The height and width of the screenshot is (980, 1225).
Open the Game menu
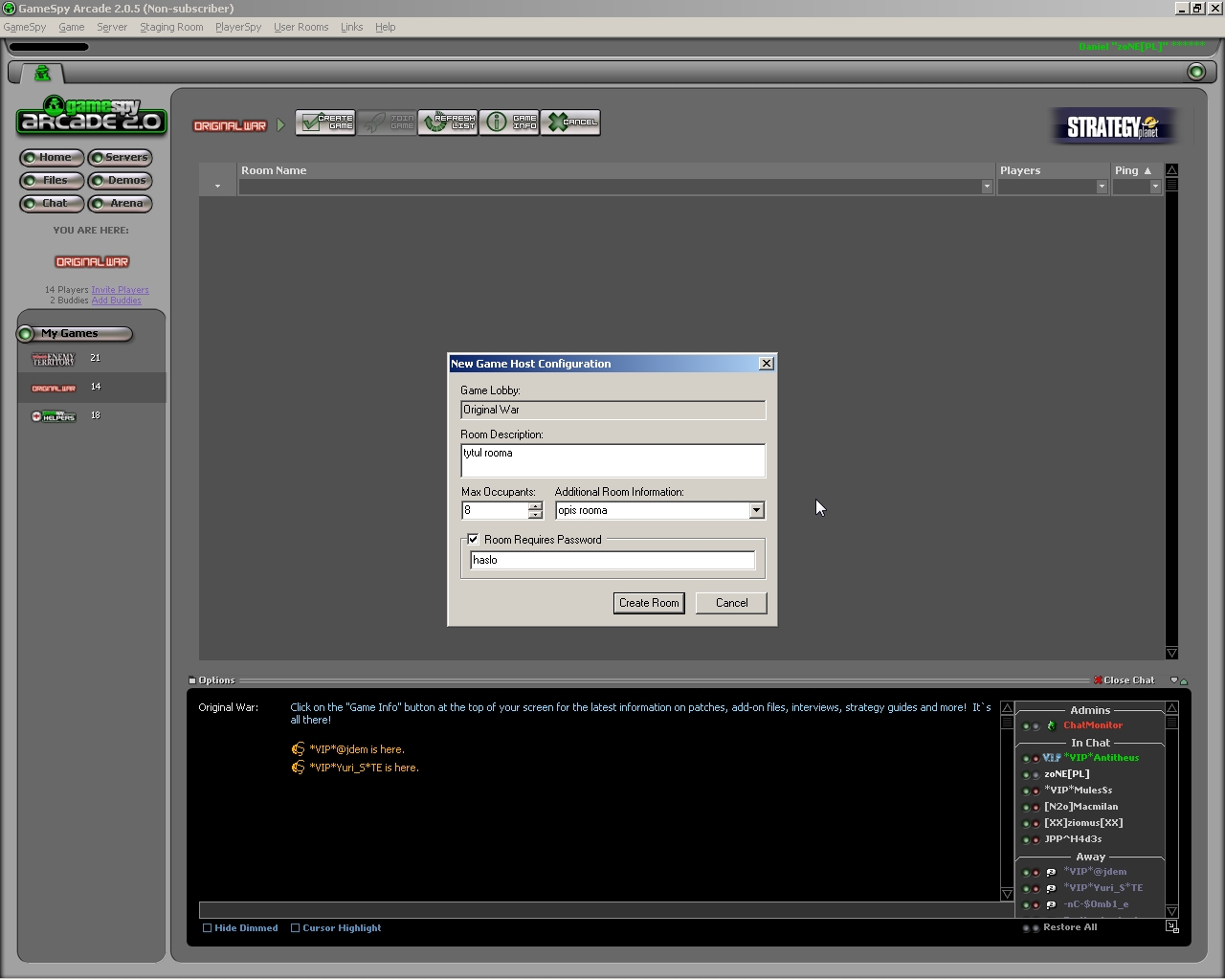(x=72, y=27)
